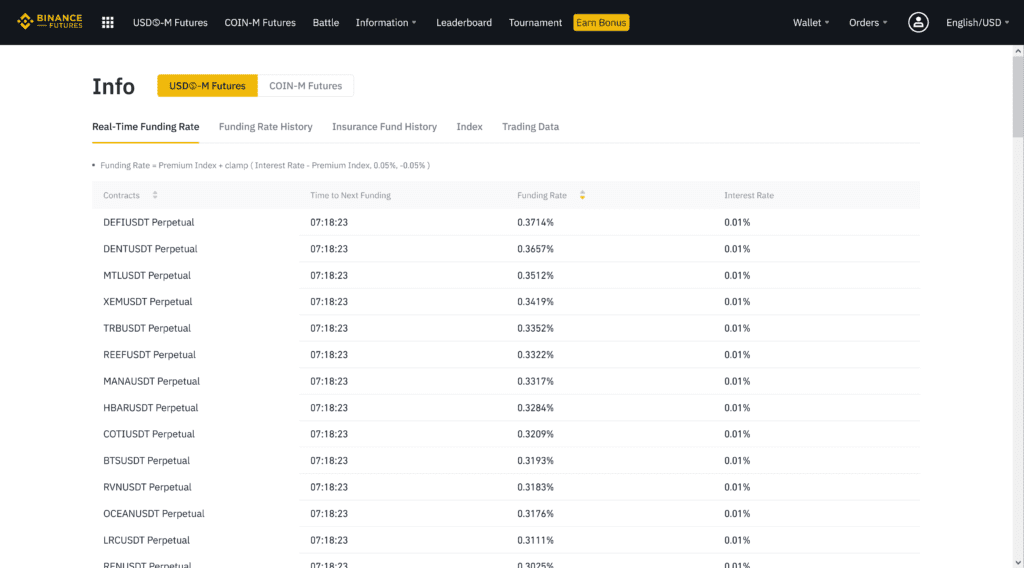
Task: Open MTLUSDT Perpetual contract
Action: (x=146, y=276)
